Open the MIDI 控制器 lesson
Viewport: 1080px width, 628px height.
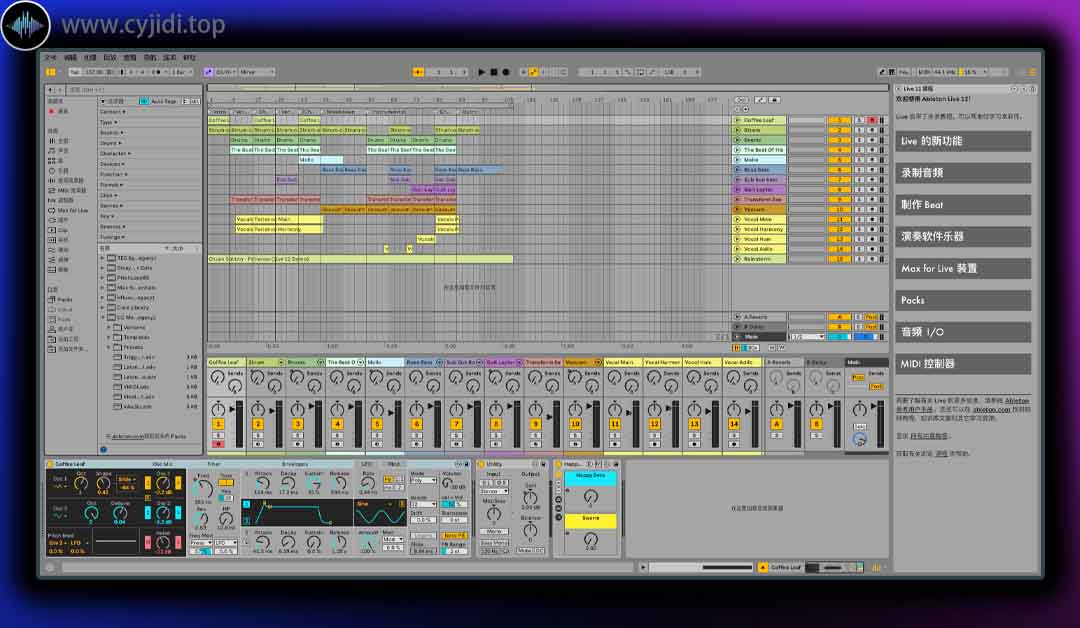pyautogui.click(x=963, y=364)
